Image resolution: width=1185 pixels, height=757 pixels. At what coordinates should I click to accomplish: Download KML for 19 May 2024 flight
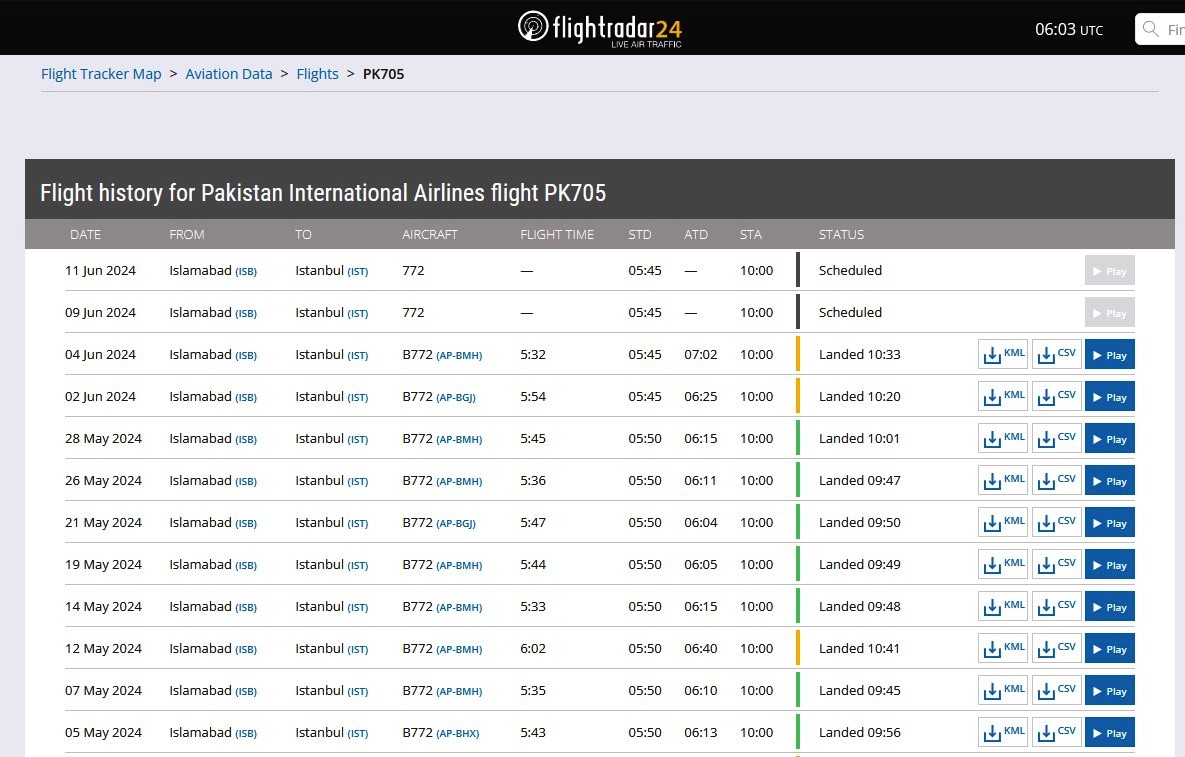[x=1003, y=564]
